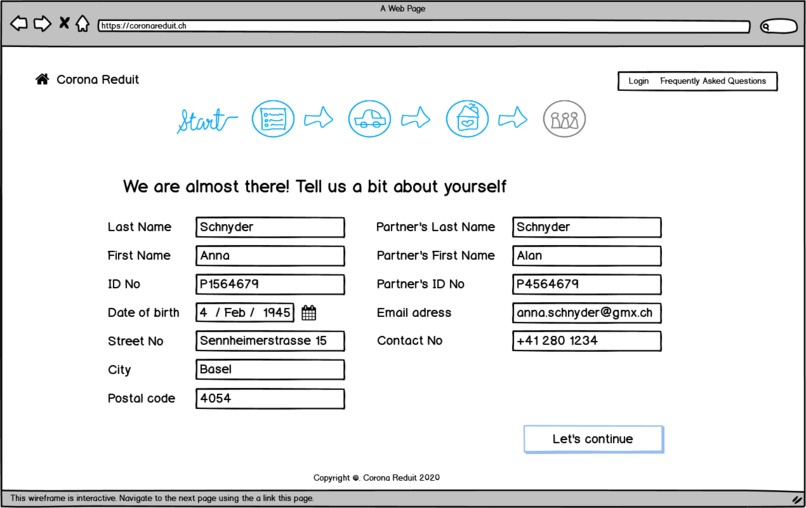
Task: Click the browser home icon
Action: [82, 23]
